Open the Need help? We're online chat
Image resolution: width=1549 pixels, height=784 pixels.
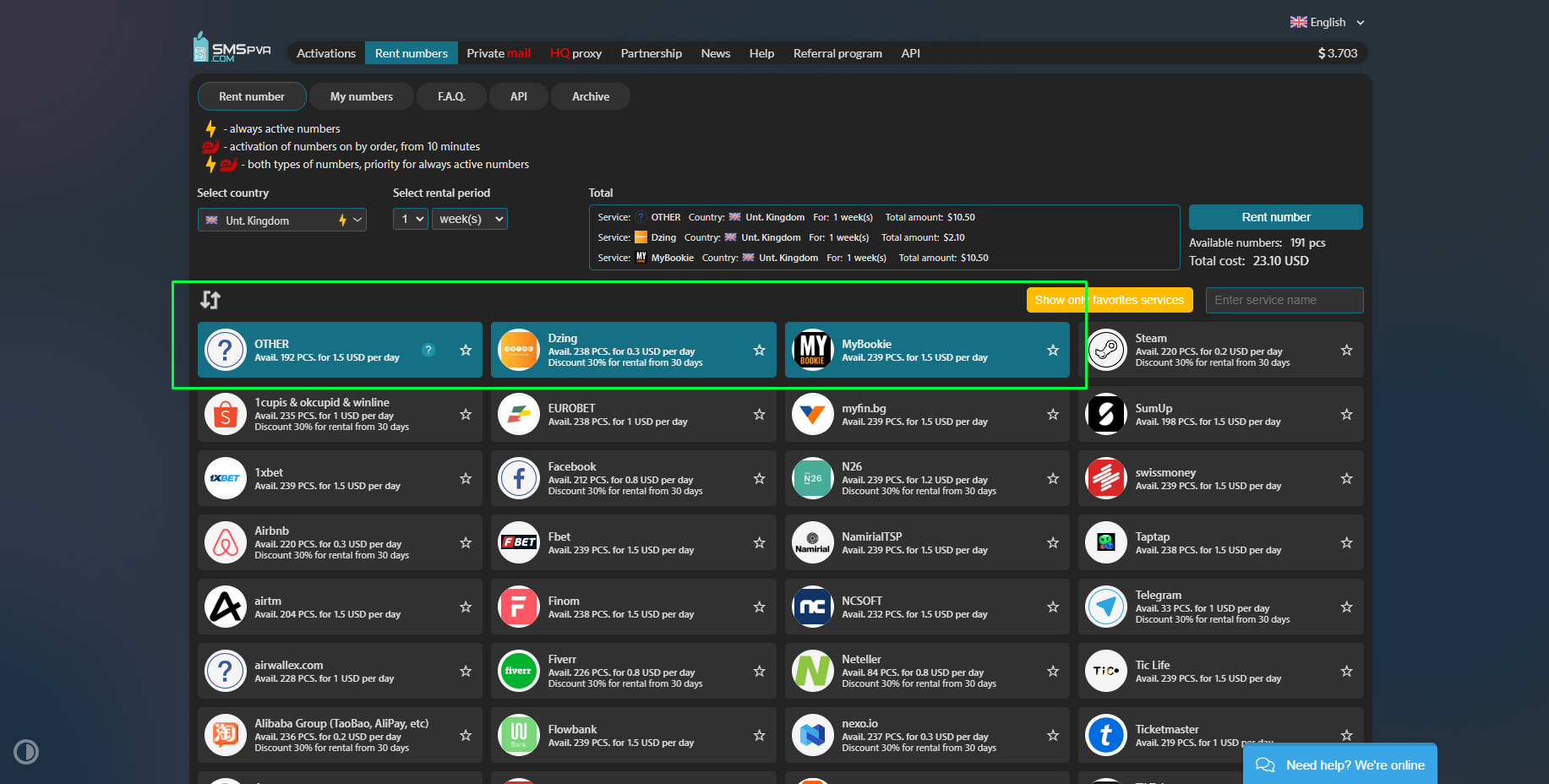coord(1340,765)
